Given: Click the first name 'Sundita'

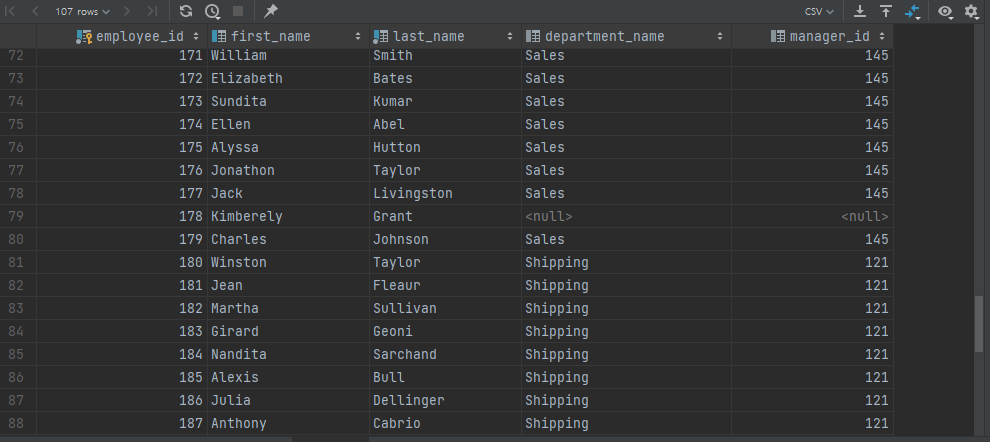Looking at the screenshot, I should coord(239,102).
